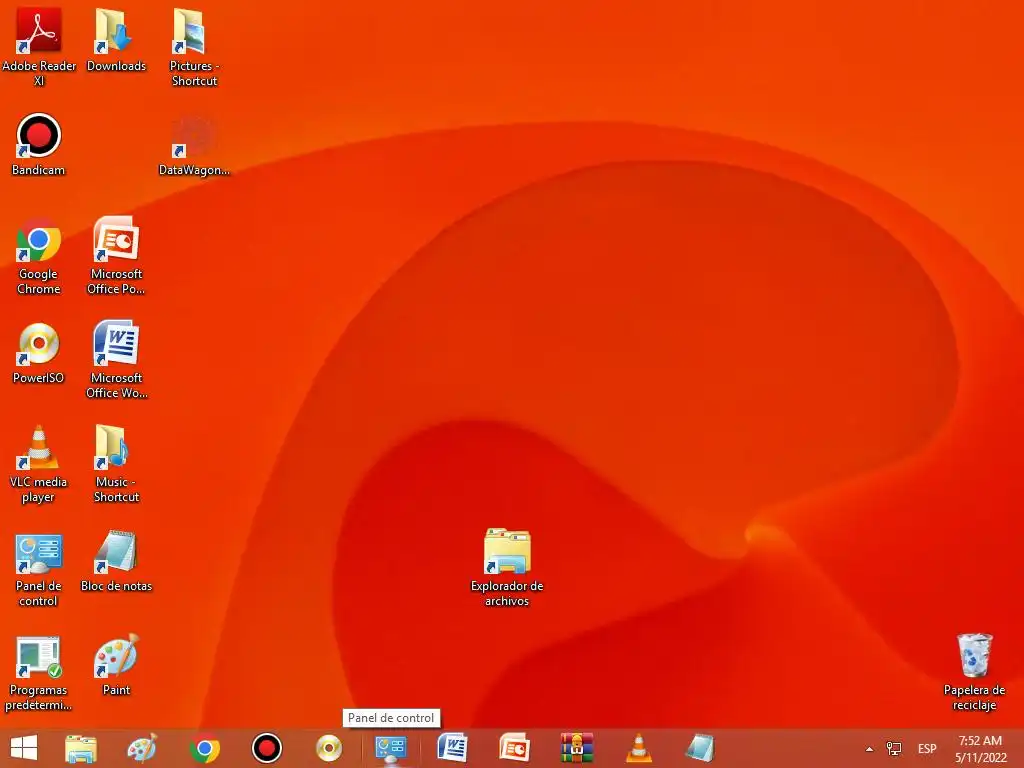The height and width of the screenshot is (768, 1024).
Task: Open Word from the taskbar
Action: 453,748
